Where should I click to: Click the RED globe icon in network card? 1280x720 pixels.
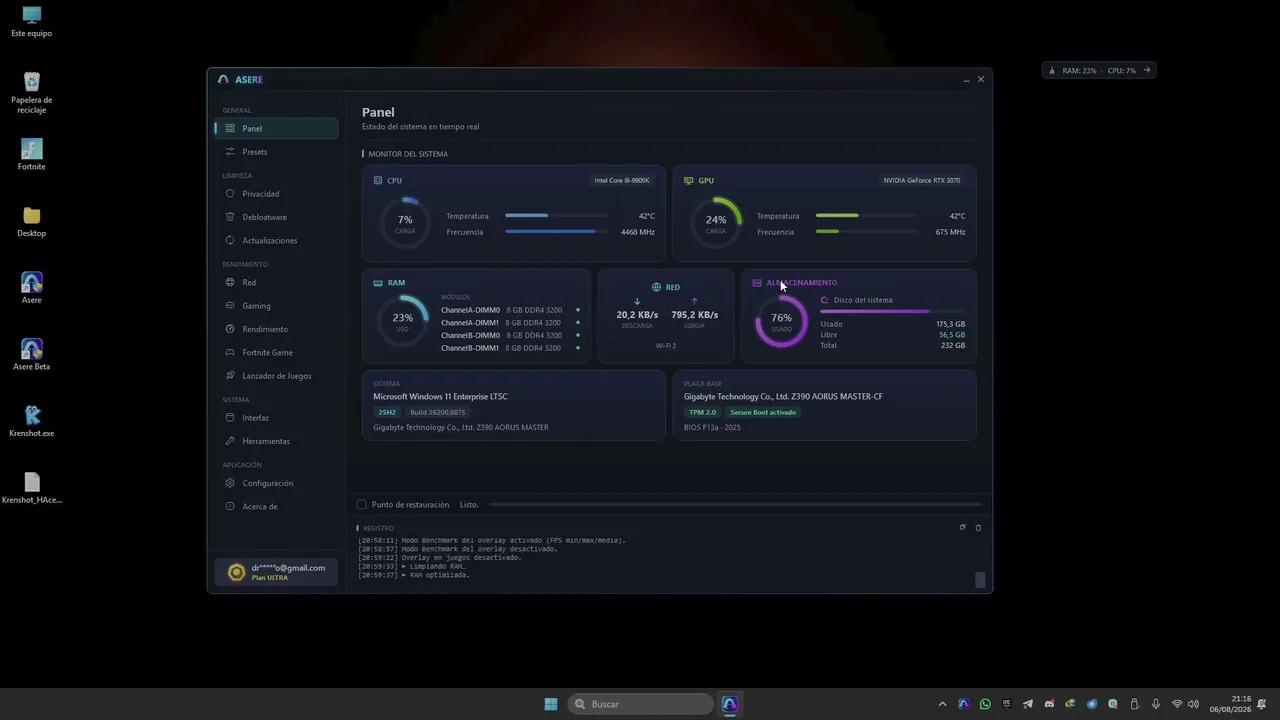click(x=657, y=287)
